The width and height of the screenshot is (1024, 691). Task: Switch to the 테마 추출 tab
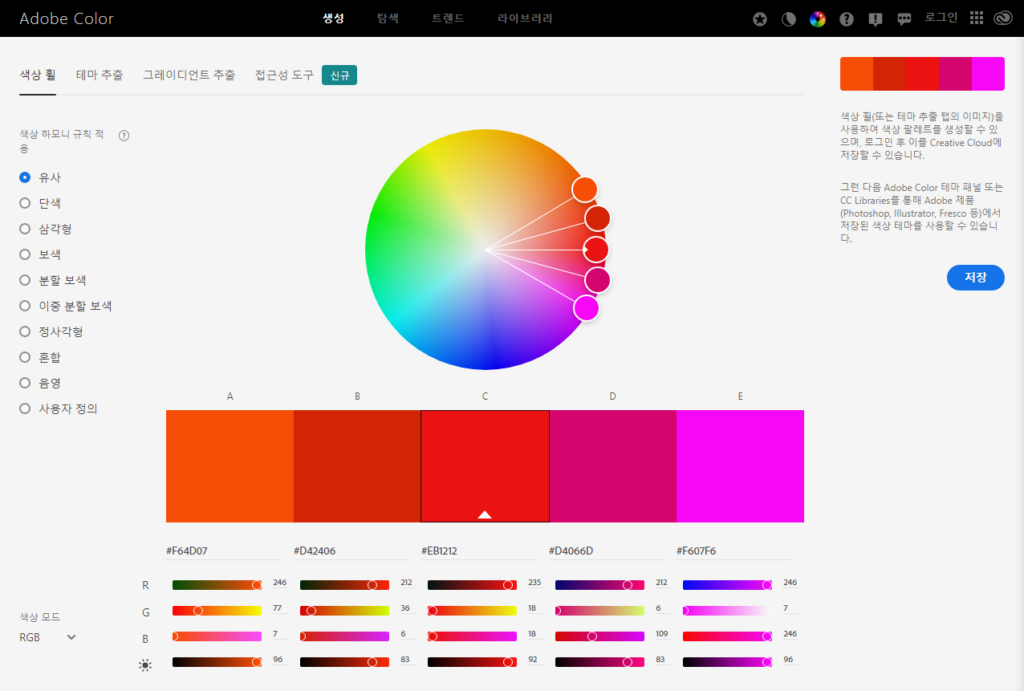click(x=99, y=75)
